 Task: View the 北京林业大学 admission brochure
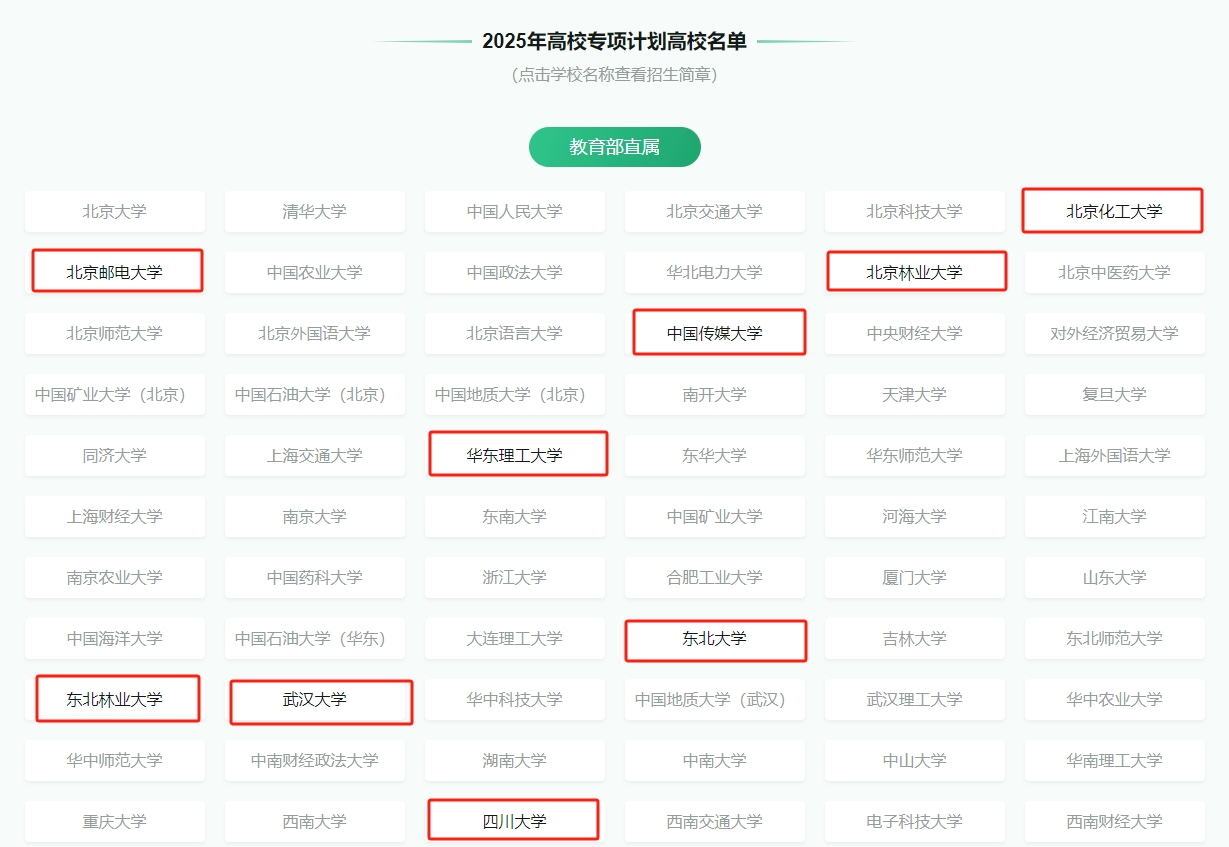tap(916, 271)
